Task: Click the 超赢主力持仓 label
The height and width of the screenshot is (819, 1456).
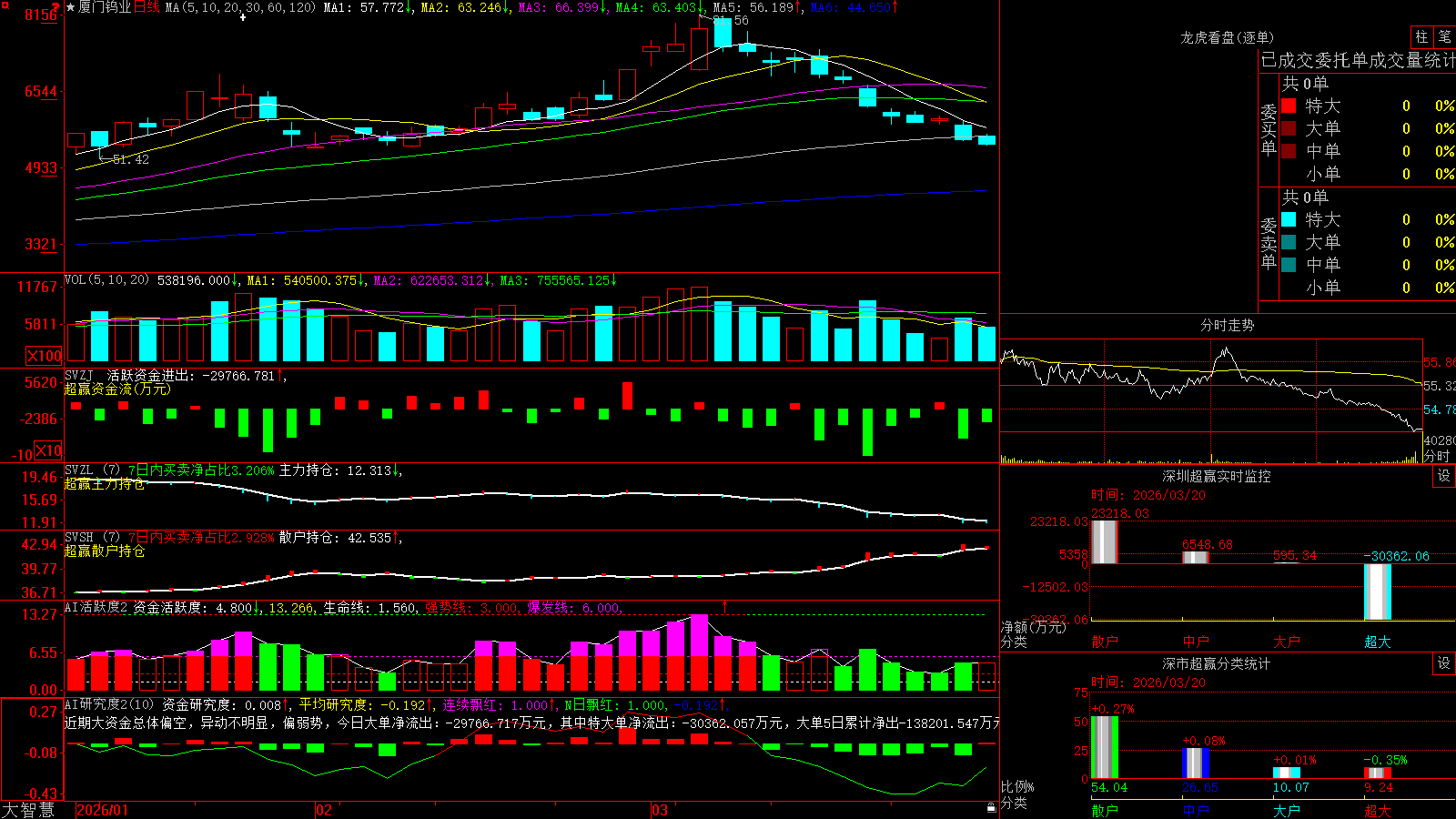Action: [x=105, y=483]
